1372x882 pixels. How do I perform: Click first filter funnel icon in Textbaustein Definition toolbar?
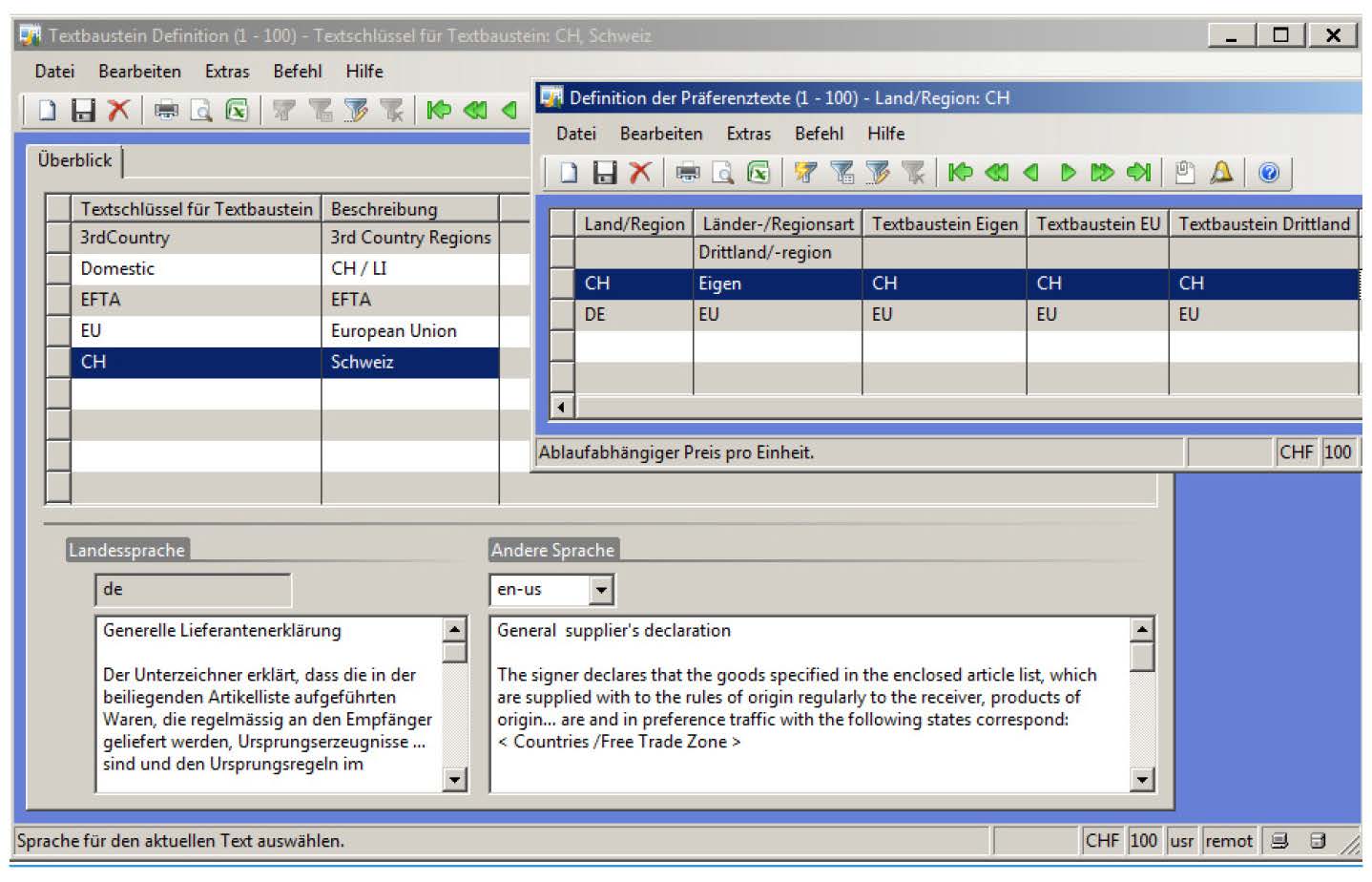[283, 110]
